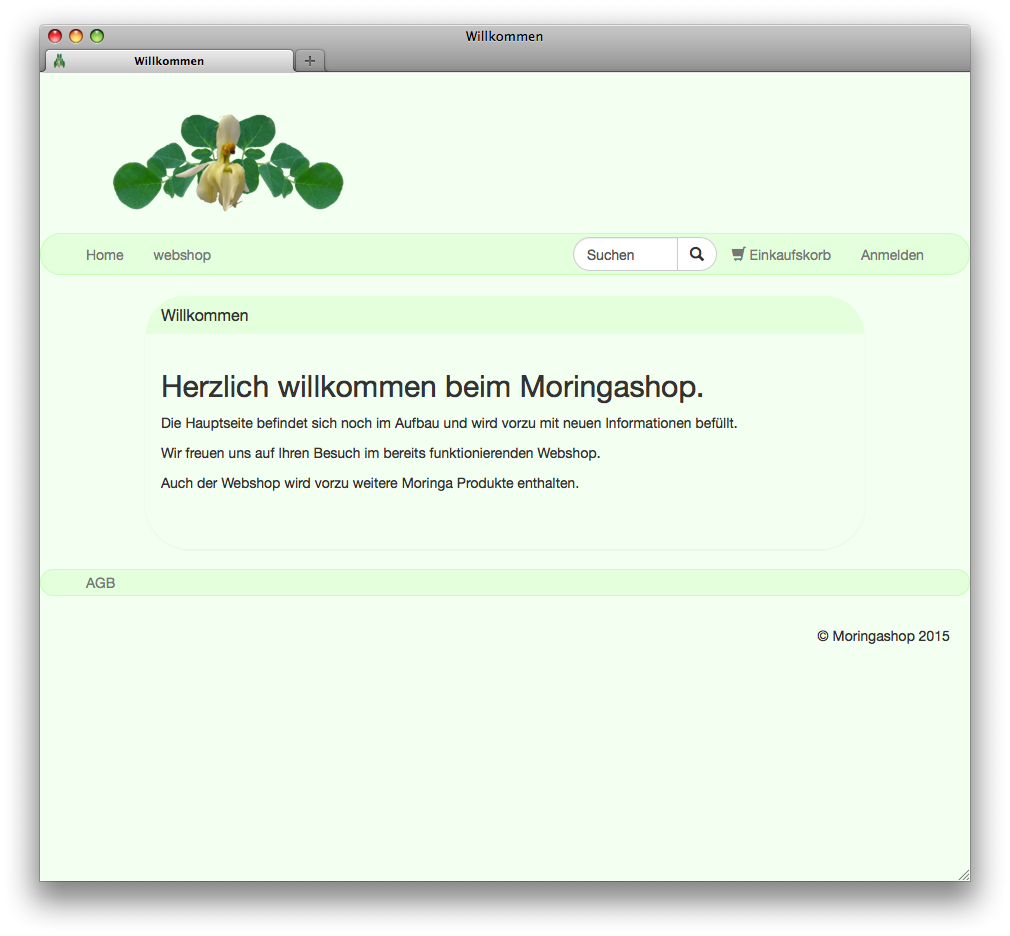Open a new tab with plus button
Screen dimensions: 1010x936
[x=310, y=61]
